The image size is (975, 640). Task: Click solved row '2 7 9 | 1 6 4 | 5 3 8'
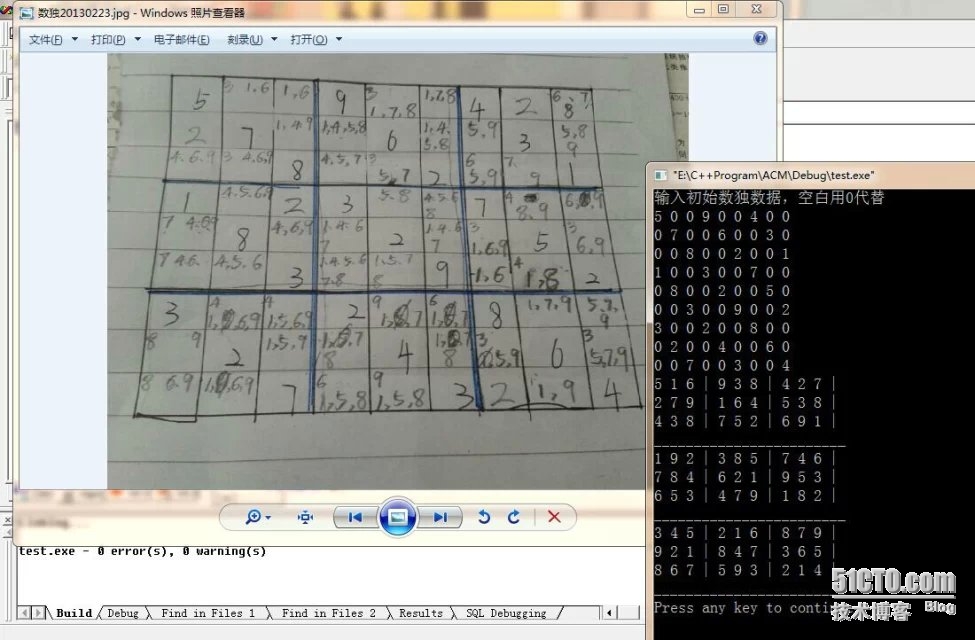pyautogui.click(x=744, y=403)
